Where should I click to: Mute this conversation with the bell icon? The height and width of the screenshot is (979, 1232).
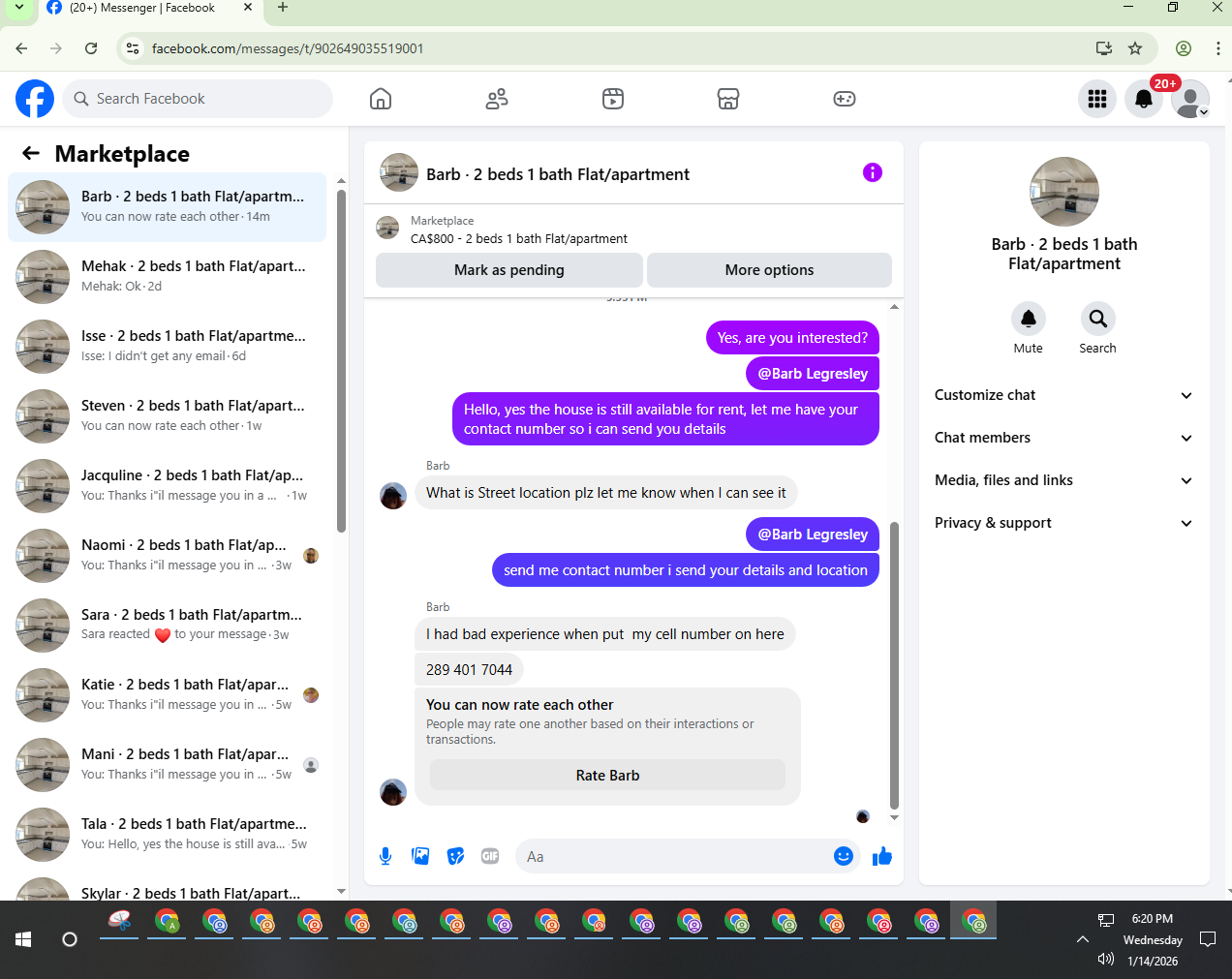[1029, 319]
